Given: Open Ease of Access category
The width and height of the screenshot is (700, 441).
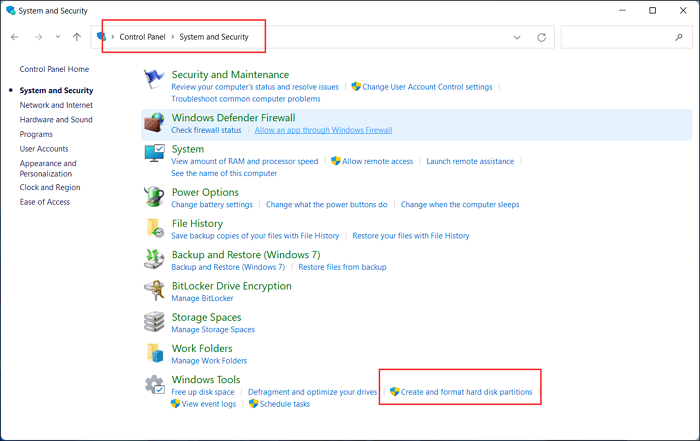Looking at the screenshot, I should pos(45,202).
